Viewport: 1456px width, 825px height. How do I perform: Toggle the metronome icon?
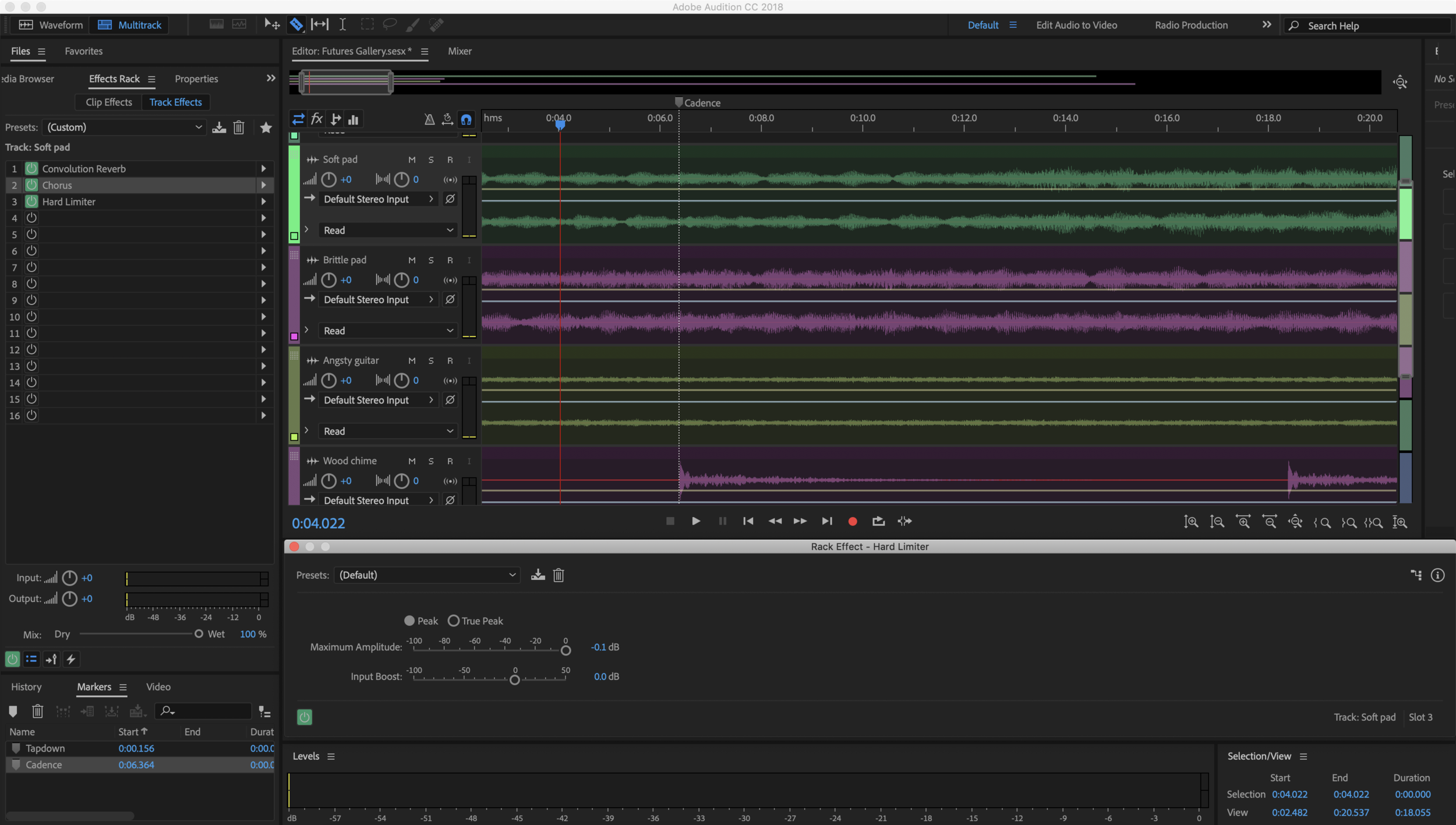click(x=429, y=120)
